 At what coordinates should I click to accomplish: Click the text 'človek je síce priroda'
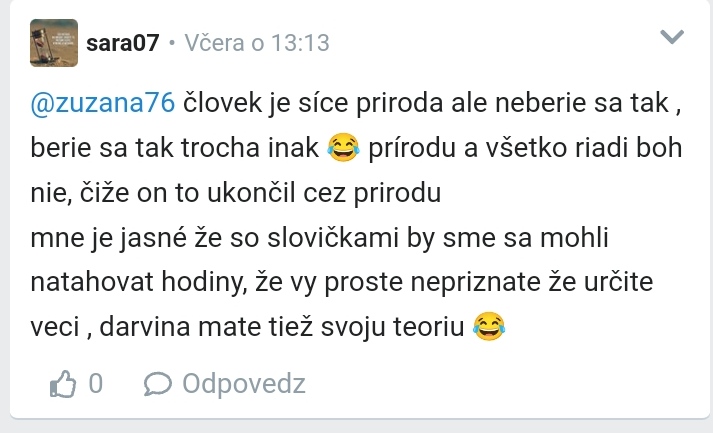pyautogui.click(x=313, y=103)
